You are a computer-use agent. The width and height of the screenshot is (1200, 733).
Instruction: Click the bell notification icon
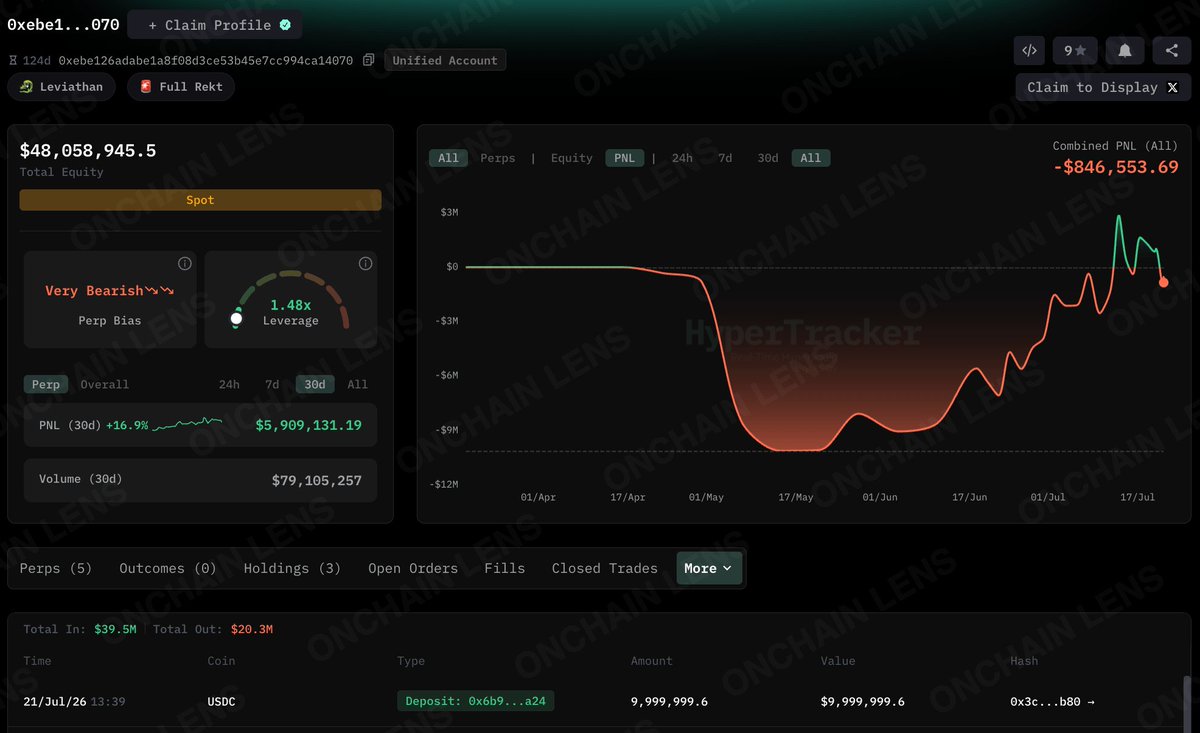click(1125, 50)
